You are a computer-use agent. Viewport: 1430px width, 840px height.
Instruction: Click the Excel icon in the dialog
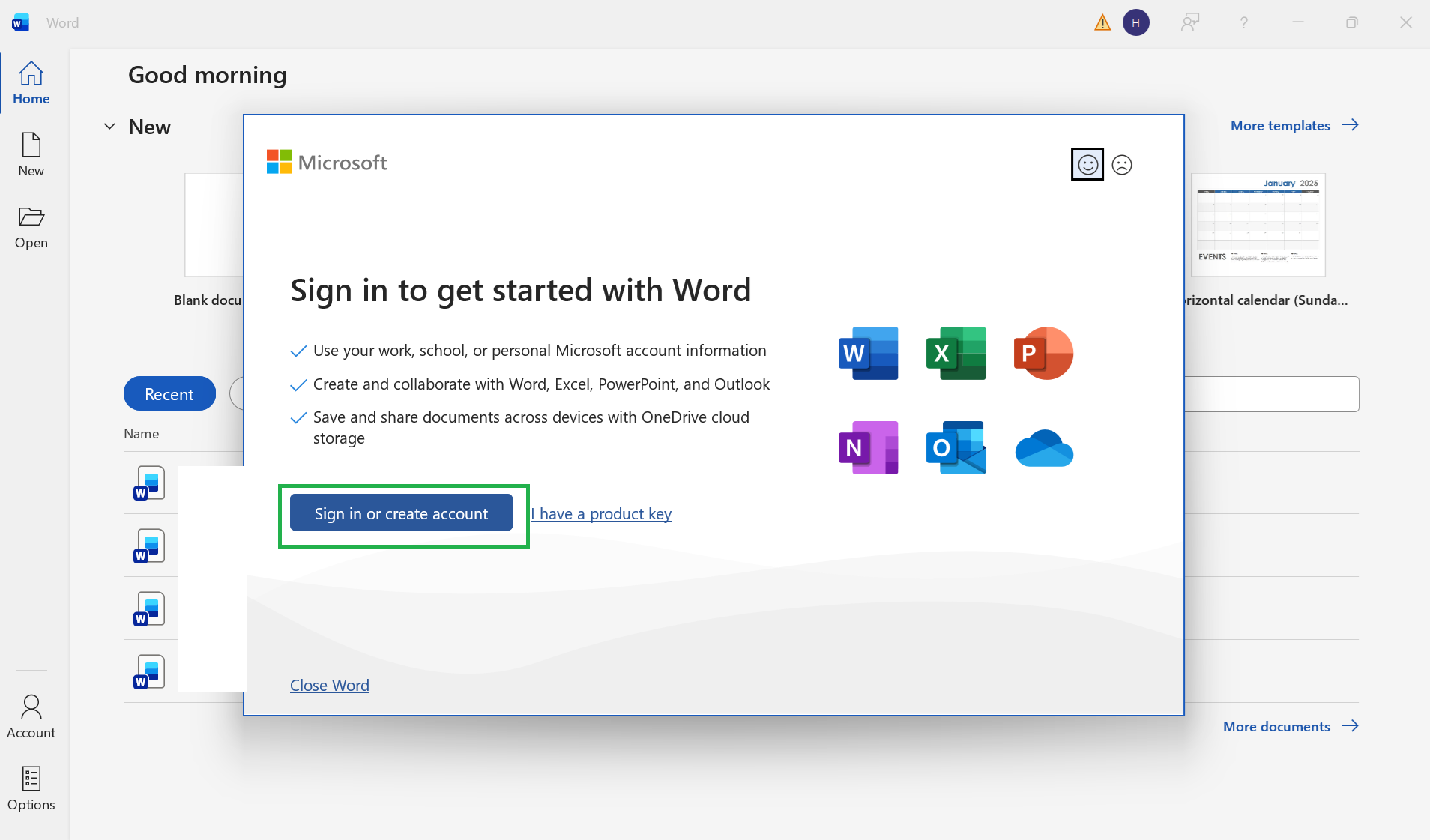(x=956, y=353)
